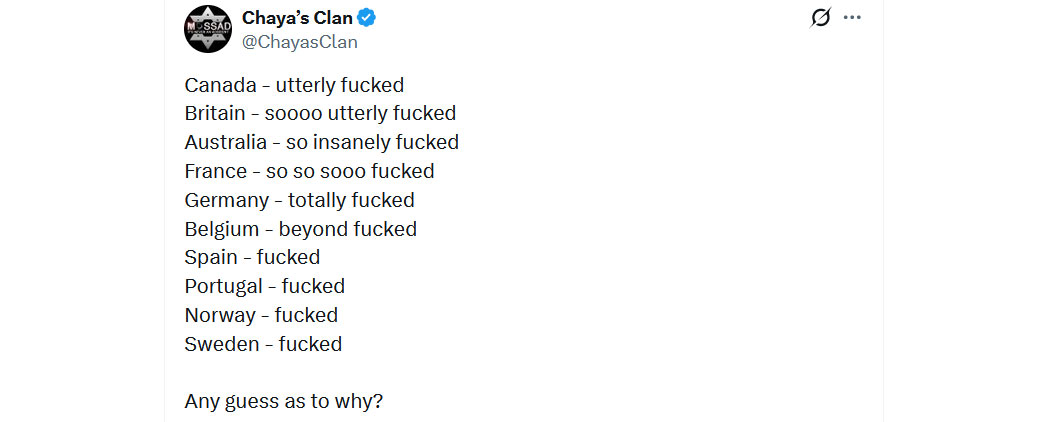Click the line starting with Australia
This screenshot has height=422, width=1050.
pos(322,143)
